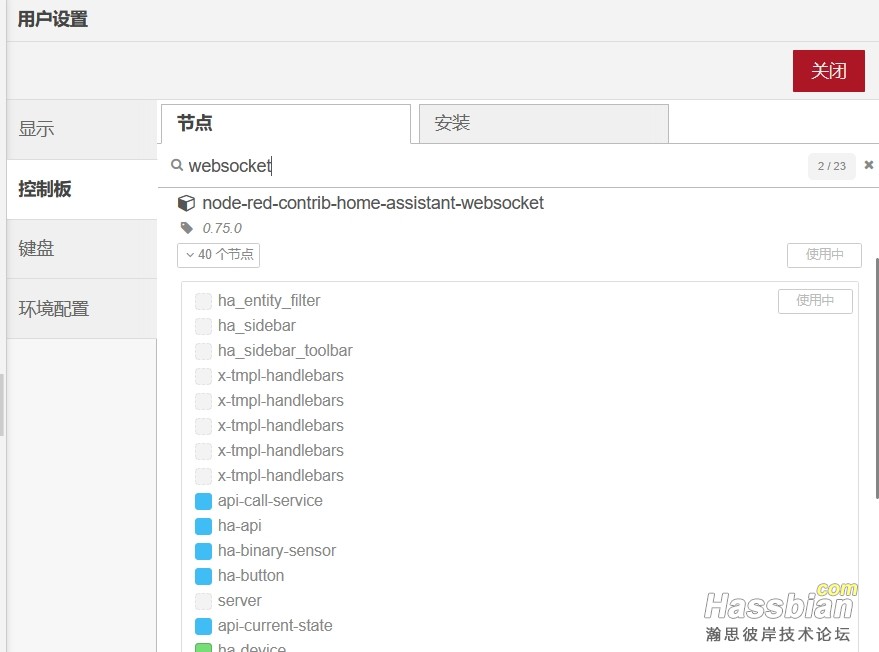
Task: Open the 键盘 shortcuts section
Action: point(82,248)
